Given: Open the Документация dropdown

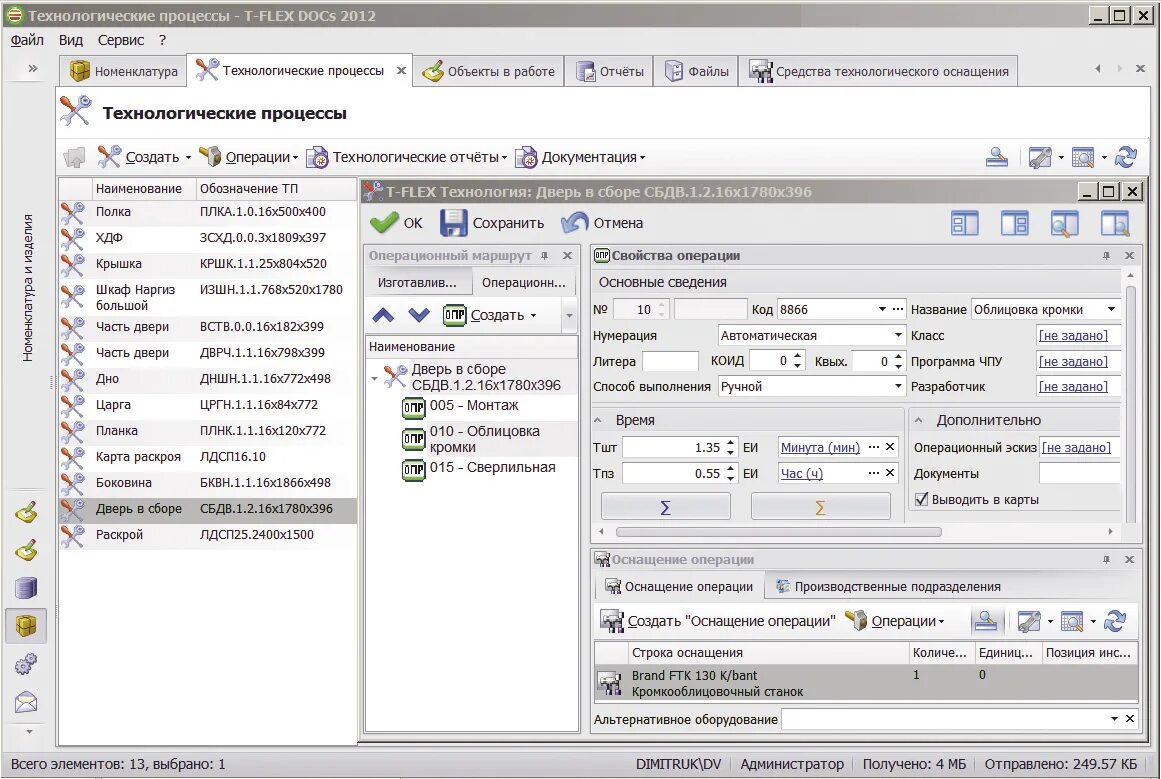Looking at the screenshot, I should pos(642,158).
